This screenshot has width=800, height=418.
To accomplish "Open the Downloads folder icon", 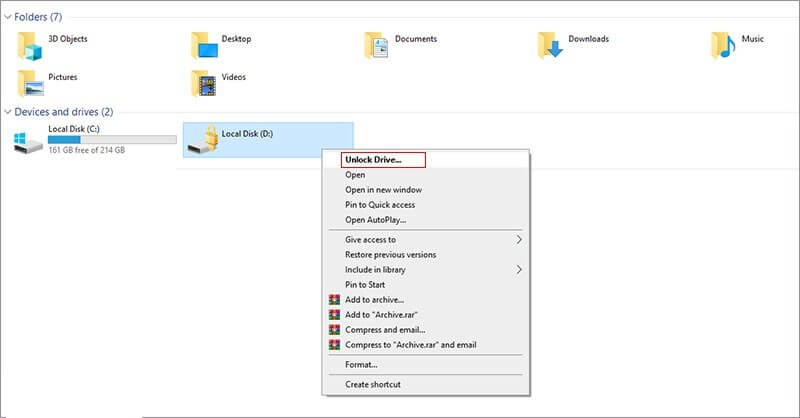I will 551,44.
